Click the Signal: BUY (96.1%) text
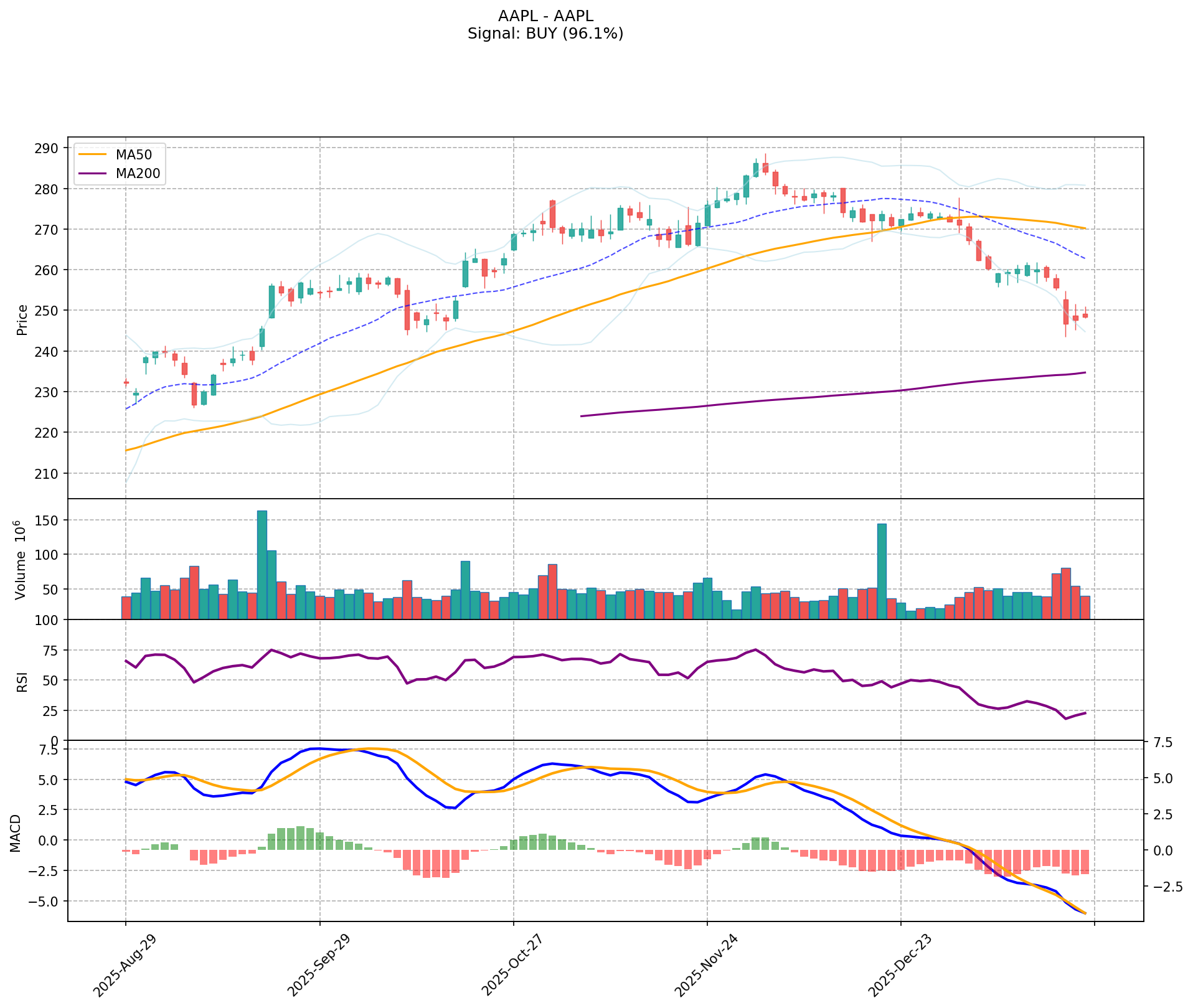 click(545, 34)
